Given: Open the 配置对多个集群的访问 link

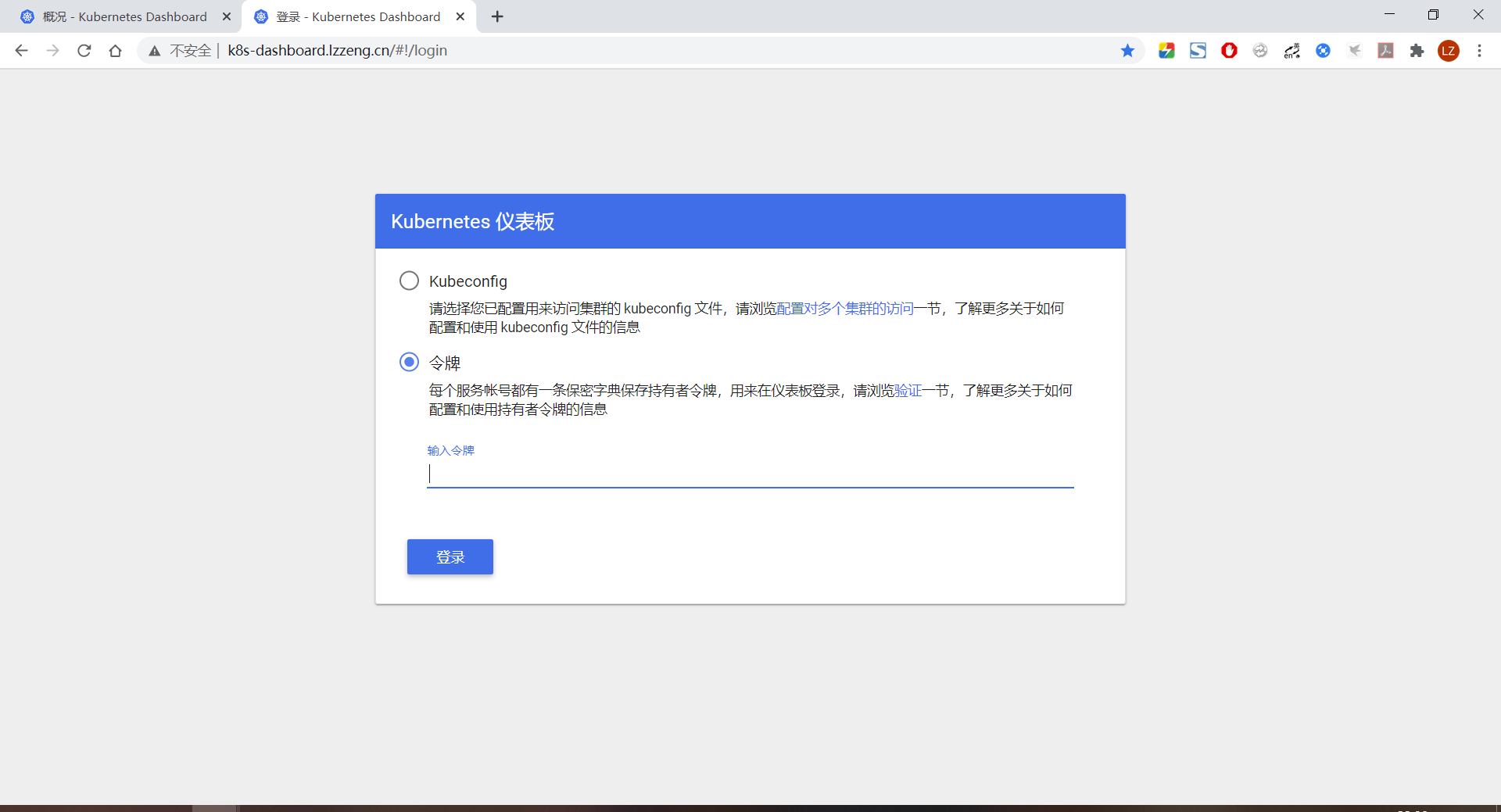Looking at the screenshot, I should click(x=845, y=309).
